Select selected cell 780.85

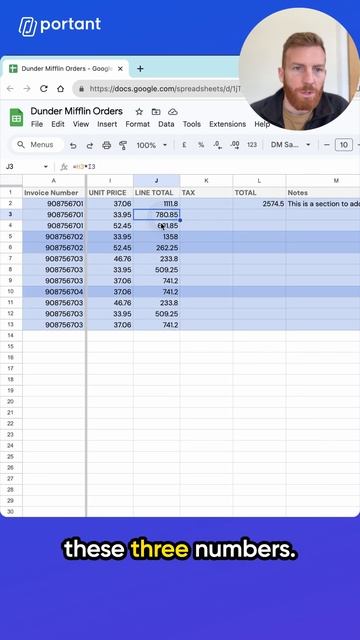156,215
